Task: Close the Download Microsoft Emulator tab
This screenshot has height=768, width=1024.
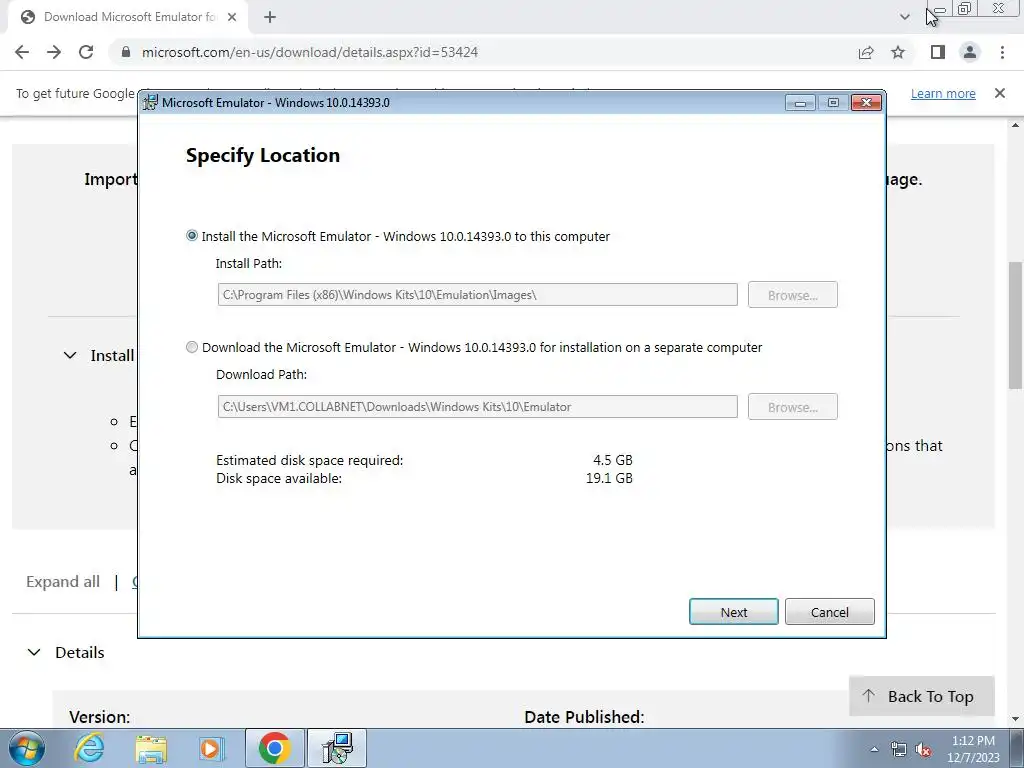Action: (x=232, y=17)
